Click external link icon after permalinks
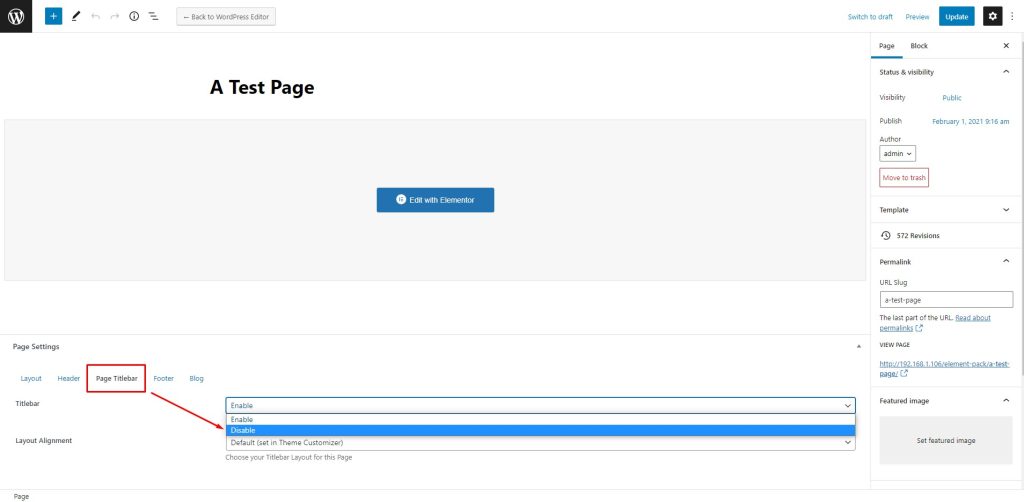Image resolution: width=1024 pixels, height=502 pixels. [919, 328]
